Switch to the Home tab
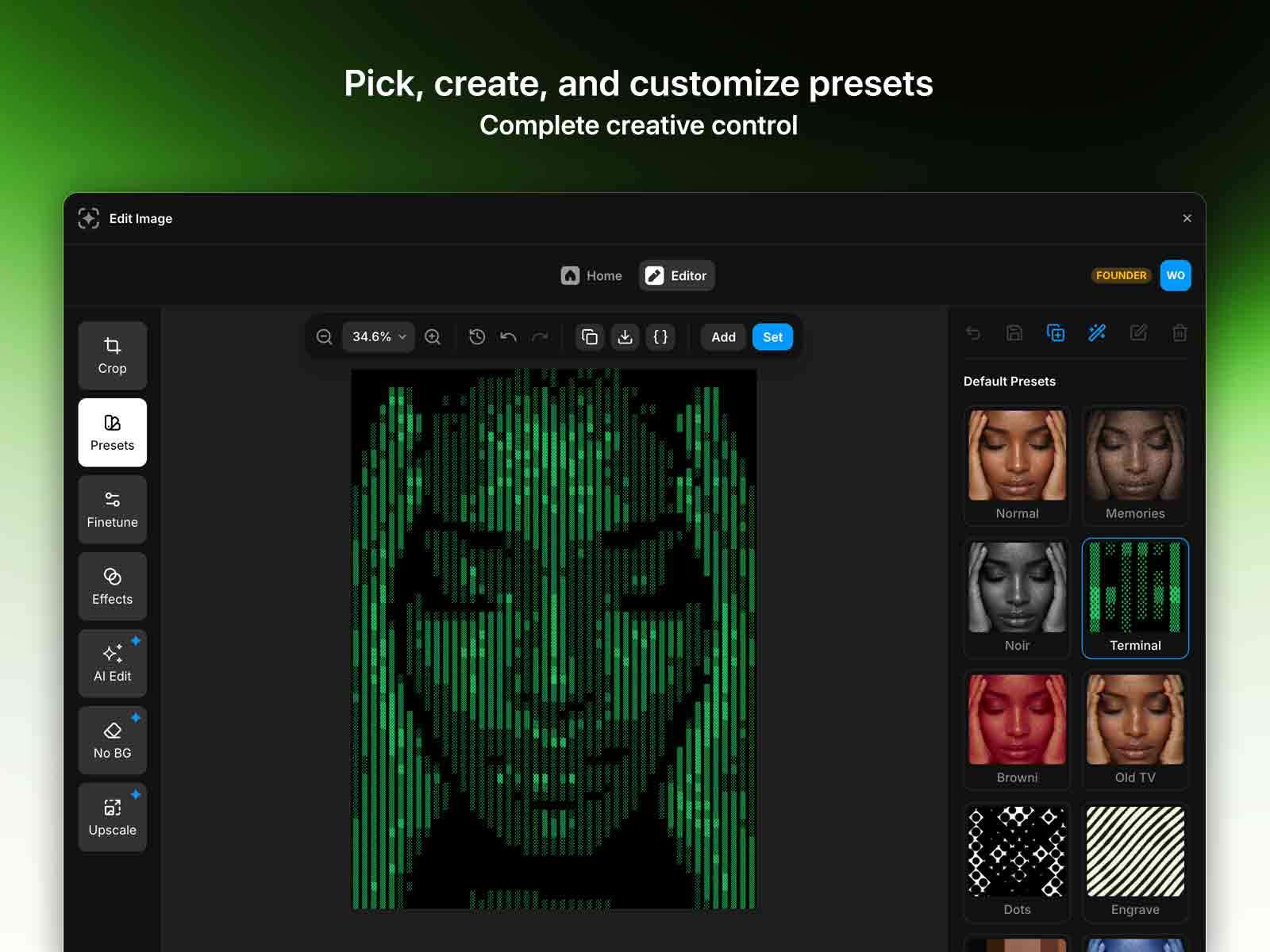1270x952 pixels. coord(591,275)
